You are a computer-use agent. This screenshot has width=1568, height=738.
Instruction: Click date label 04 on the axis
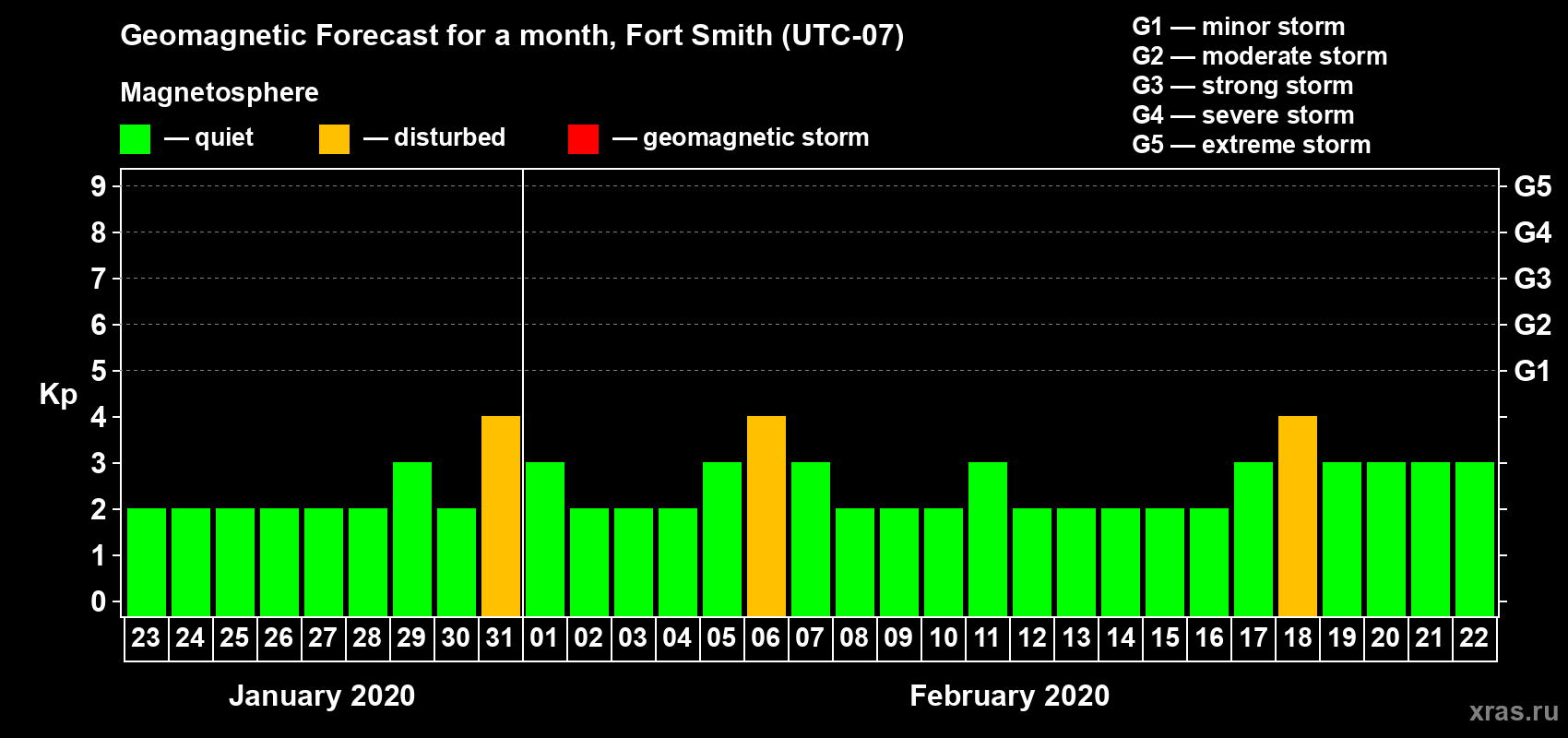[x=677, y=638]
